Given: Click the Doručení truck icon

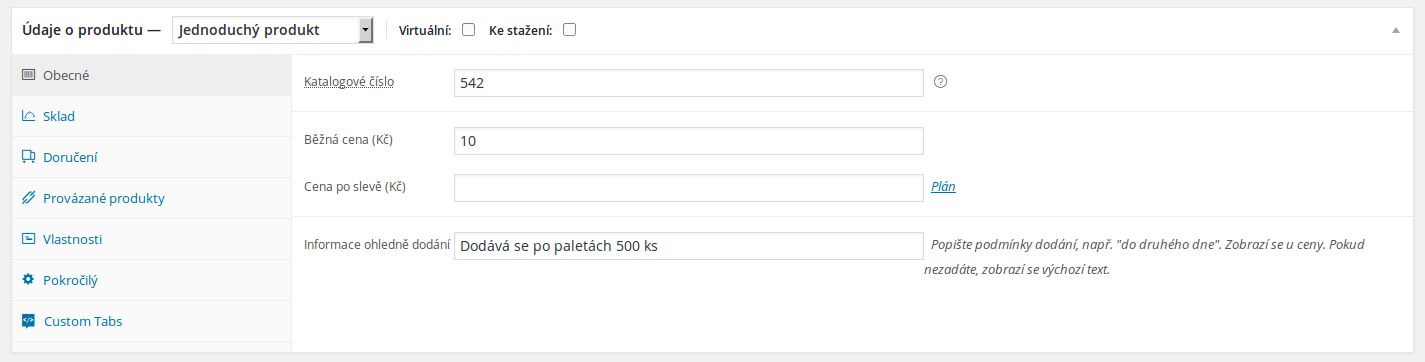Looking at the screenshot, I should (x=28, y=157).
